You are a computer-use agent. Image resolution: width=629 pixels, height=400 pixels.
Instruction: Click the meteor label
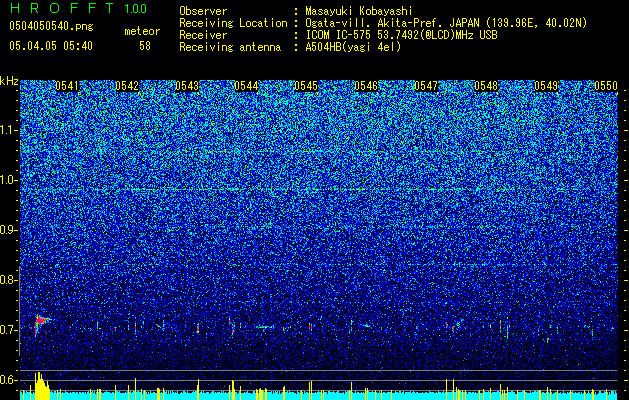tap(142, 31)
